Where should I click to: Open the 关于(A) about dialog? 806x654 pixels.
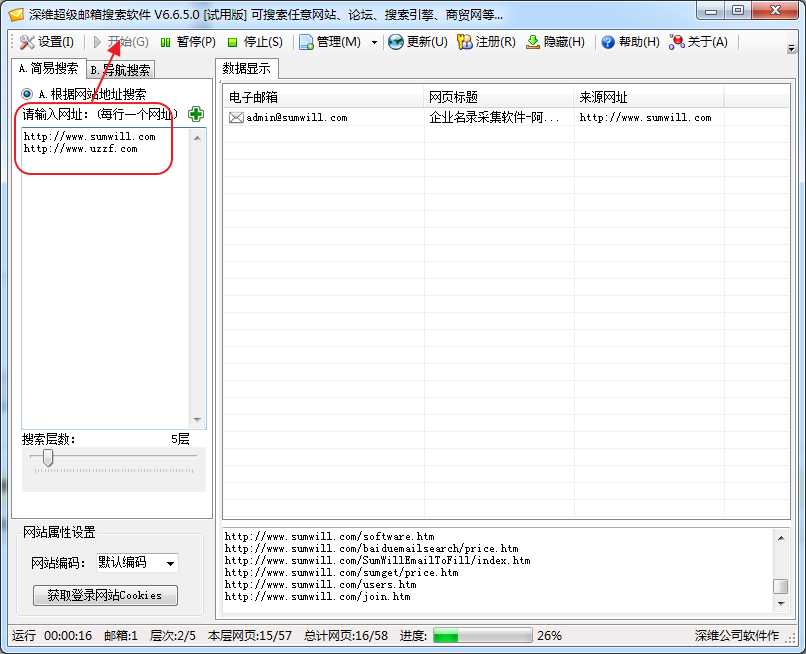[699, 42]
